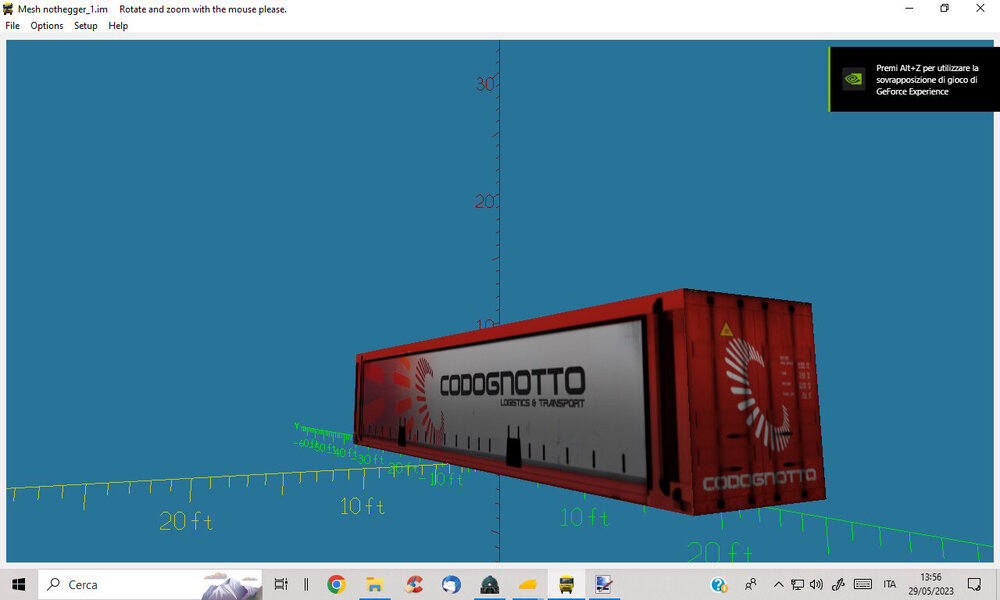1000x600 pixels.
Task: Open the yellow folder-shaped app on taskbar
Action: click(527, 584)
